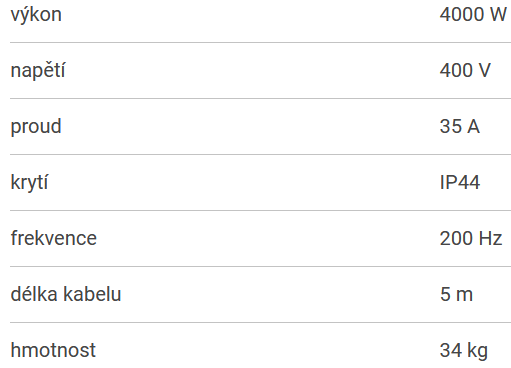
Task: Click the délka kabelu label
Action: point(66,294)
